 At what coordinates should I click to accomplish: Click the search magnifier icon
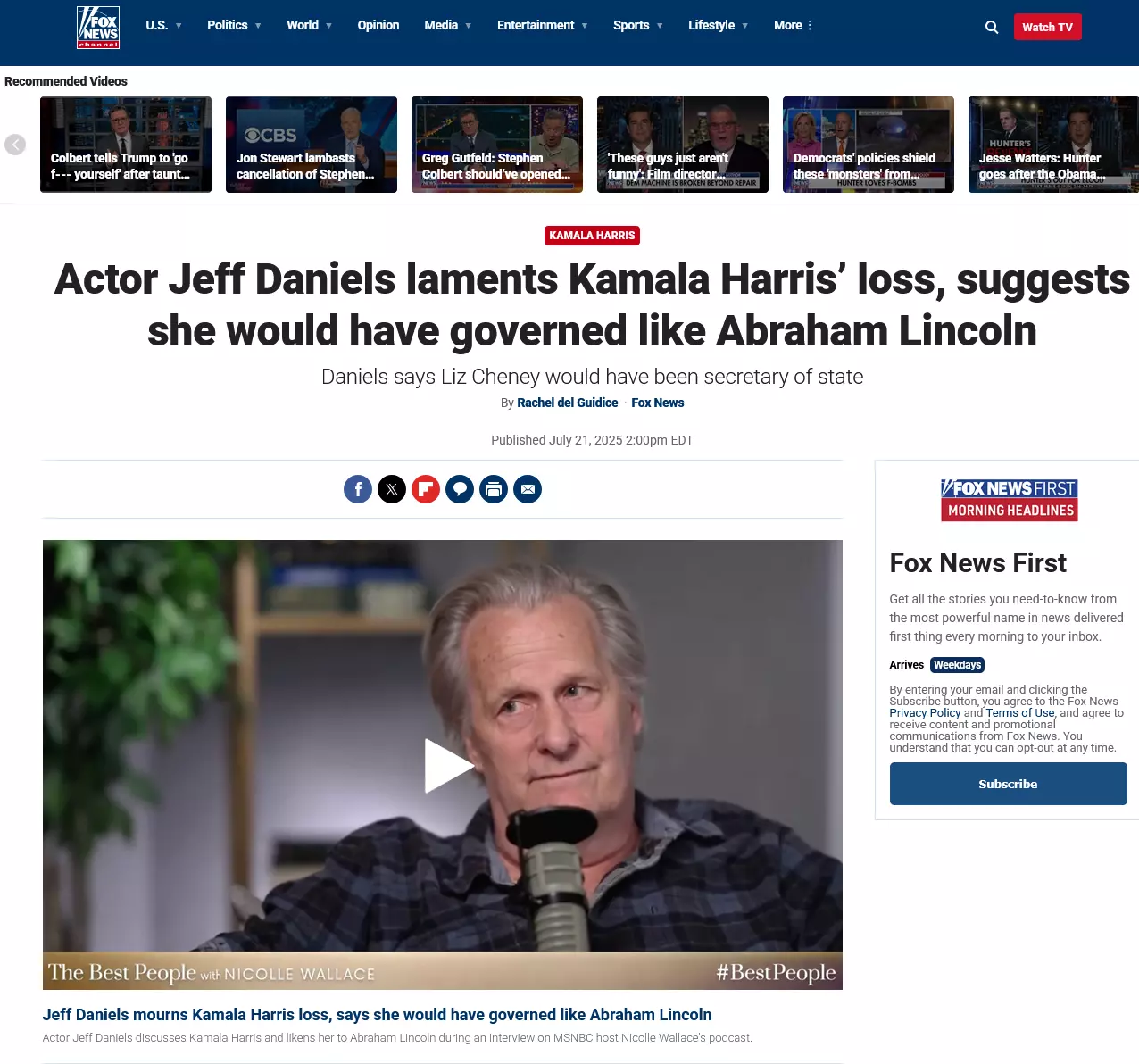point(992,27)
